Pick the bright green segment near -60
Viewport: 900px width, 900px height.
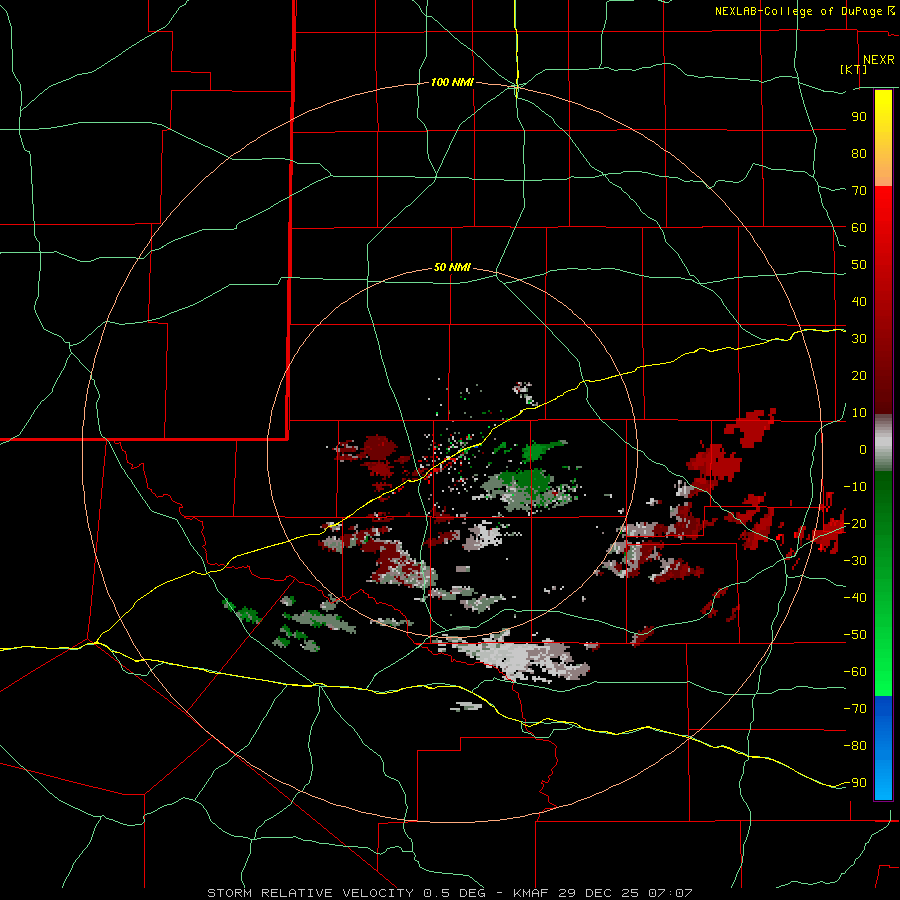click(883, 677)
